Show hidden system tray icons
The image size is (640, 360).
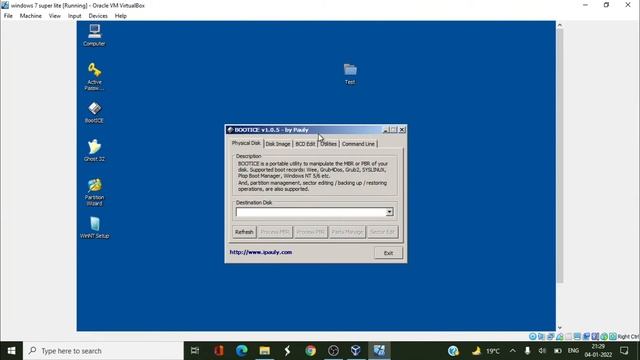point(513,351)
